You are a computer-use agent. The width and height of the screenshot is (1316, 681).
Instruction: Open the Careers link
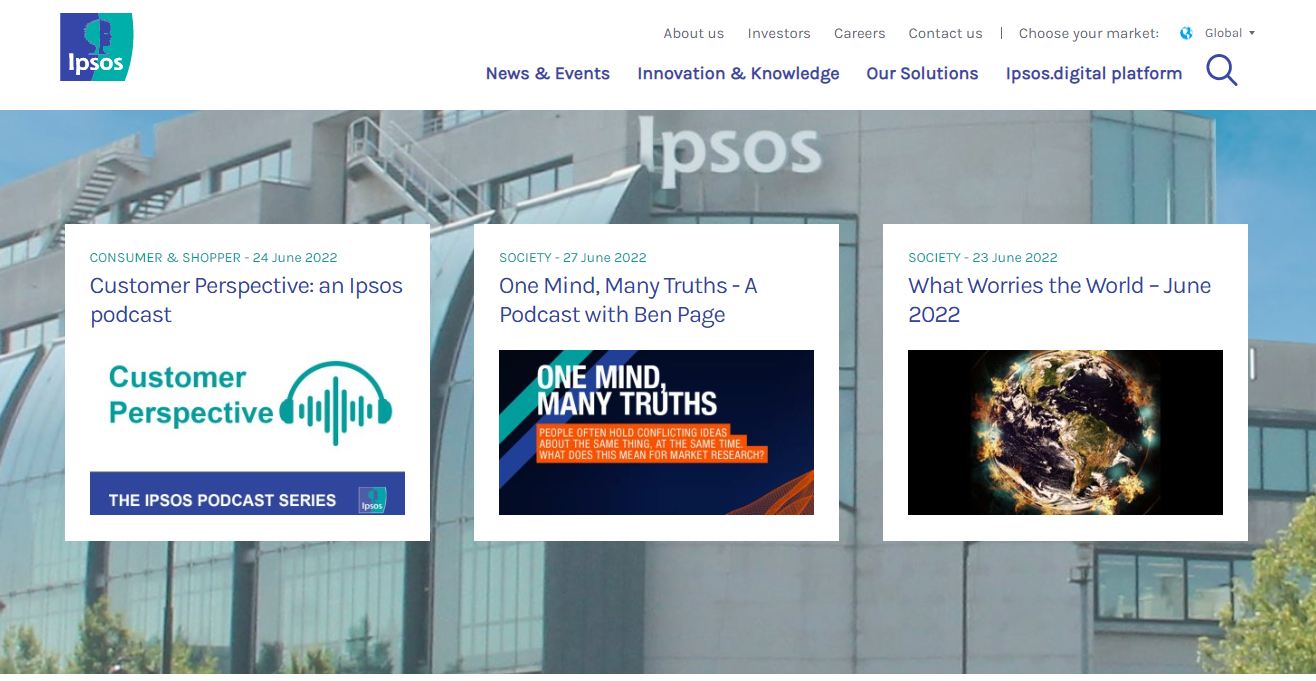pyautogui.click(x=860, y=33)
